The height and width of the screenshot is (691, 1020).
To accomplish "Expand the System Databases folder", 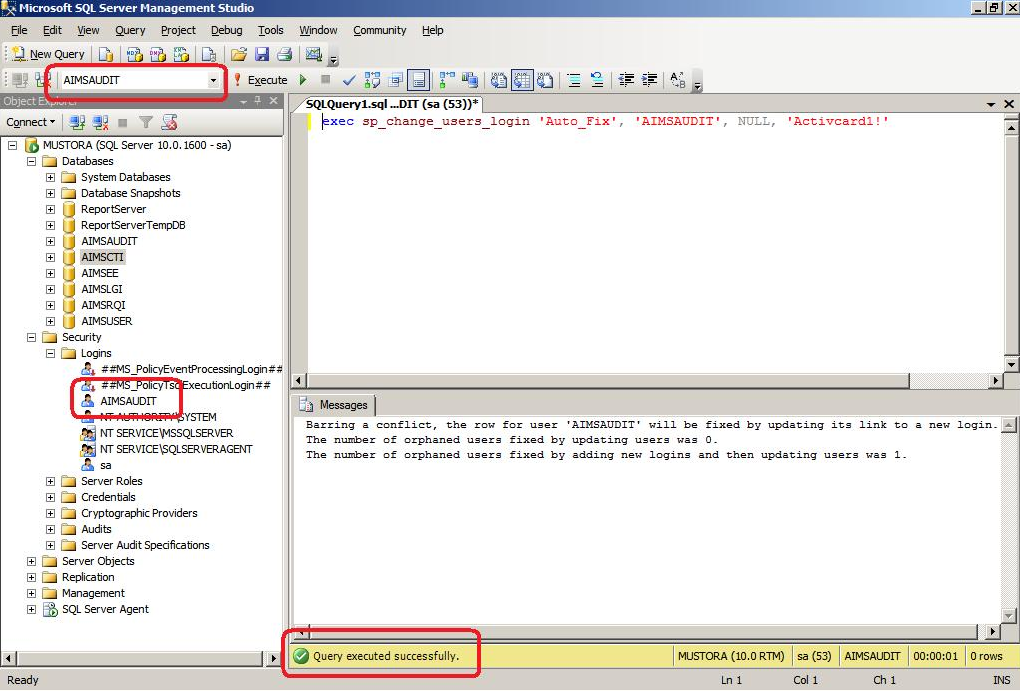I will 50,177.
